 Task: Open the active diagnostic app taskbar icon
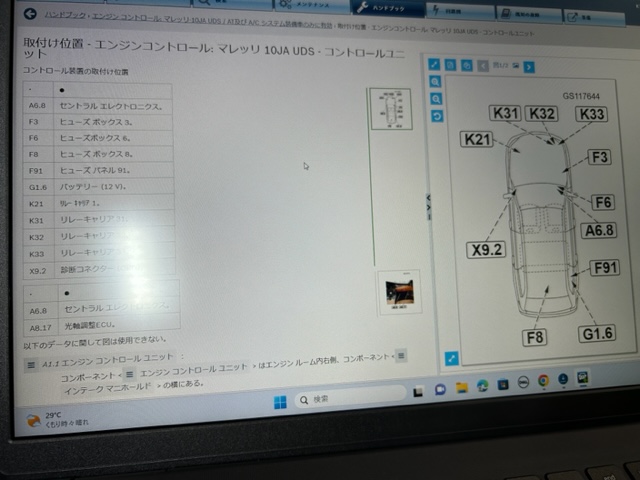pyautogui.click(x=583, y=377)
